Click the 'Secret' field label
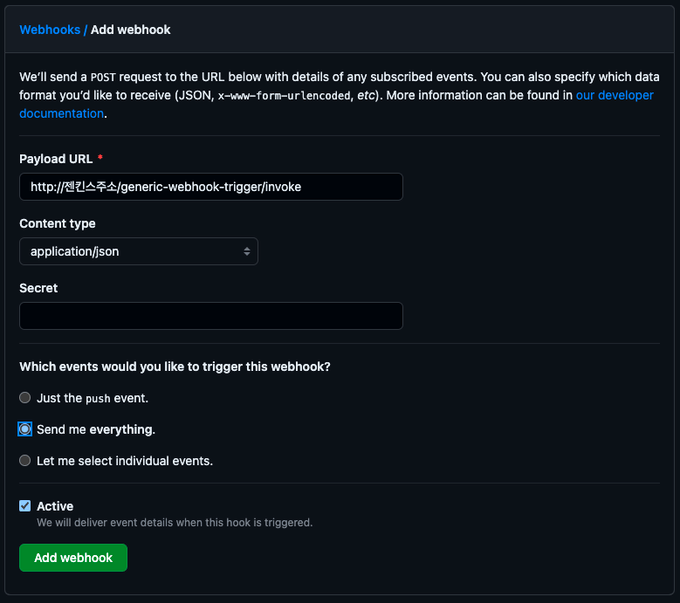The image size is (680, 603). [39, 288]
